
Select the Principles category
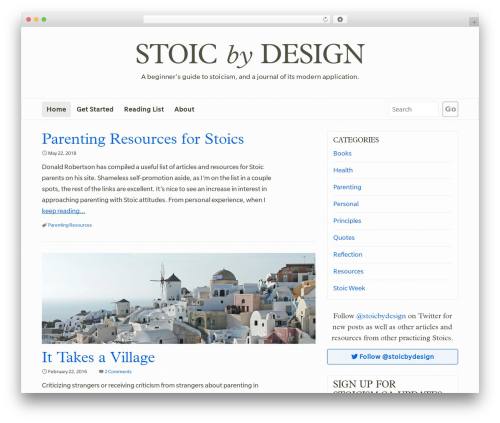(x=347, y=221)
